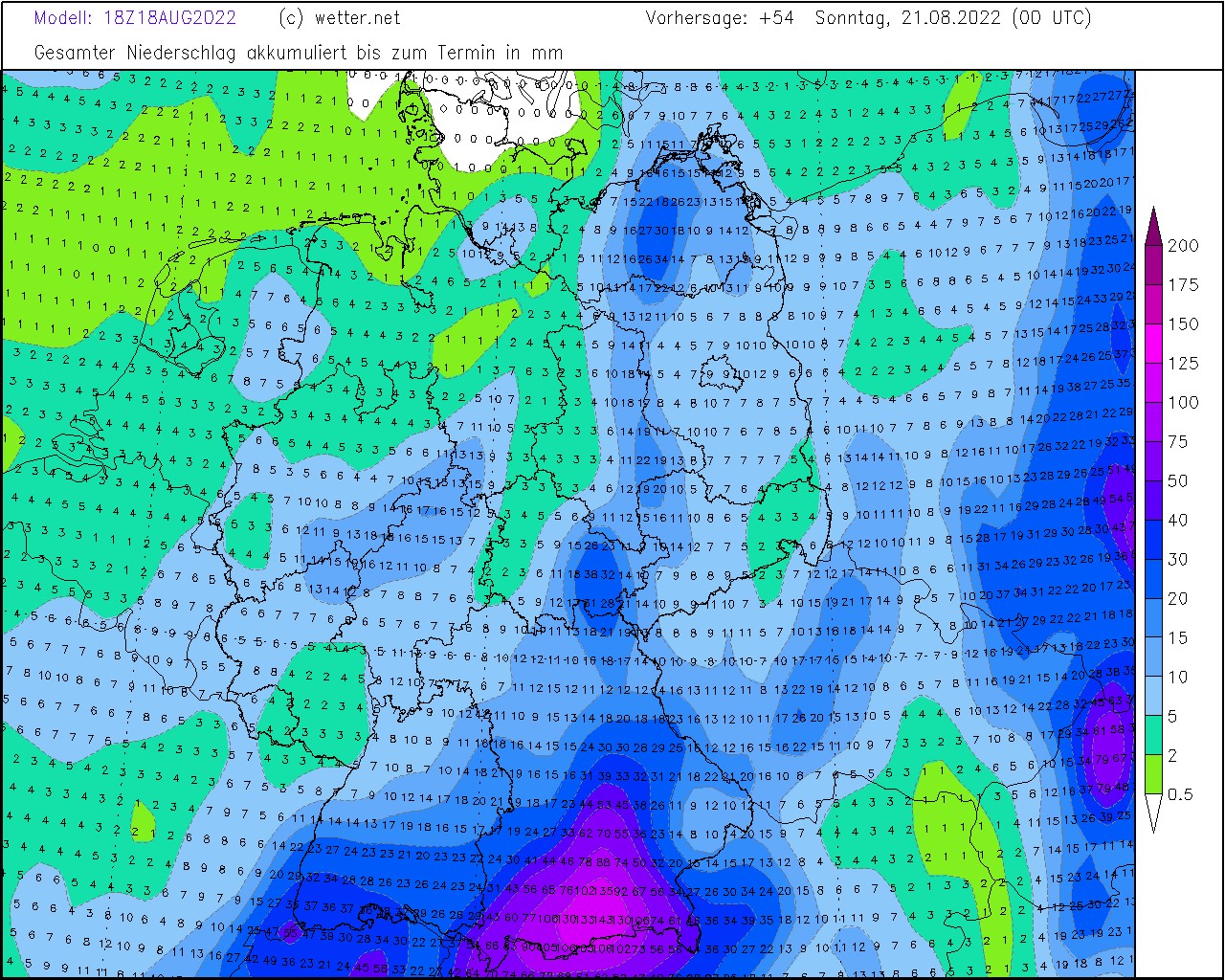Click the light green 0.5–2 mm legend segment
Screen dimensions: 1225x980
coord(1153,775)
